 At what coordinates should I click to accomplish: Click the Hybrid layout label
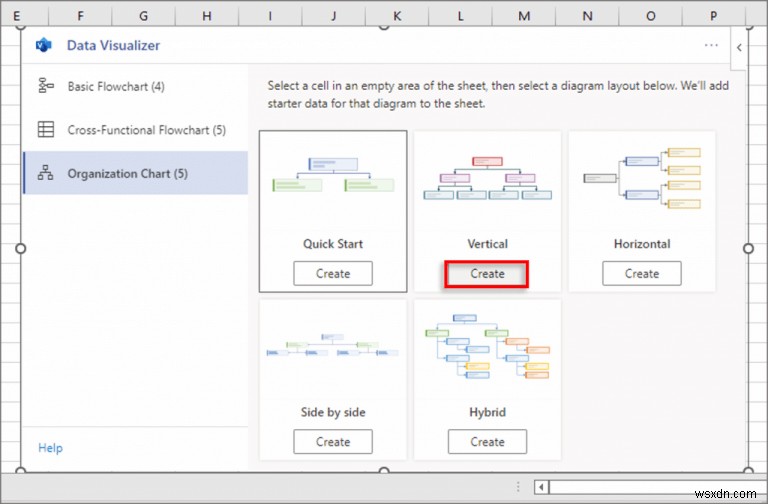487,412
